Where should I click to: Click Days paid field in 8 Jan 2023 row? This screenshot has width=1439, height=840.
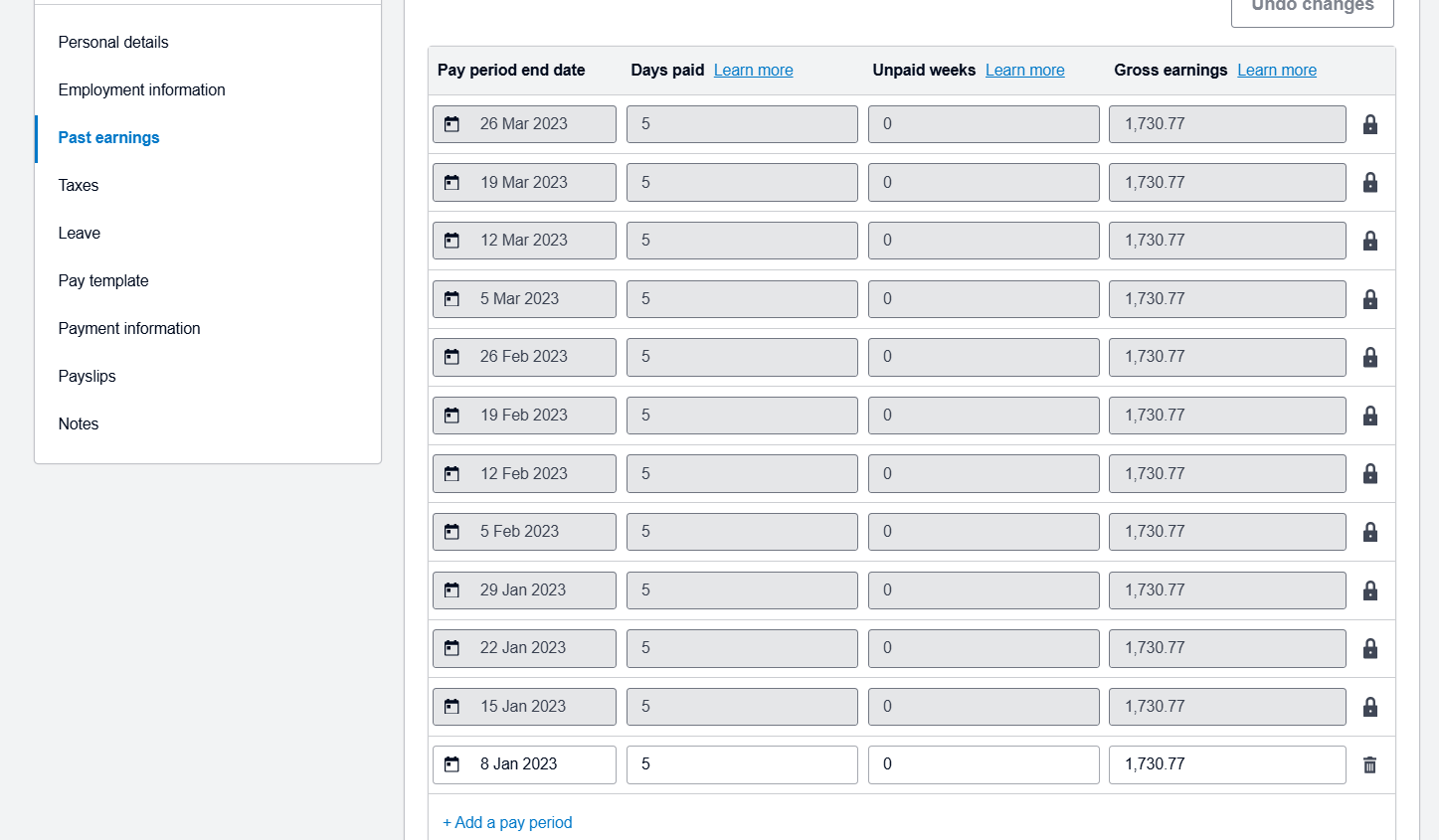point(742,764)
